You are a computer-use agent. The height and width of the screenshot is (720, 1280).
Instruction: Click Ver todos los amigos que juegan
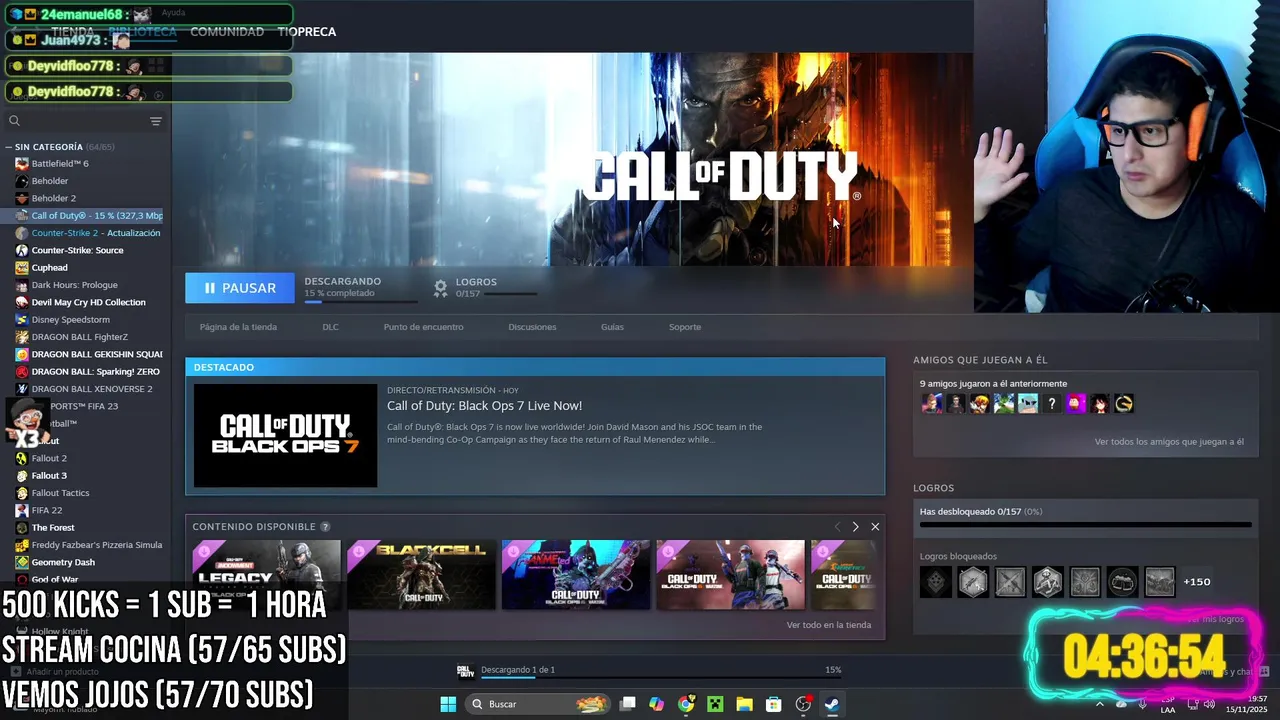coord(1169,442)
